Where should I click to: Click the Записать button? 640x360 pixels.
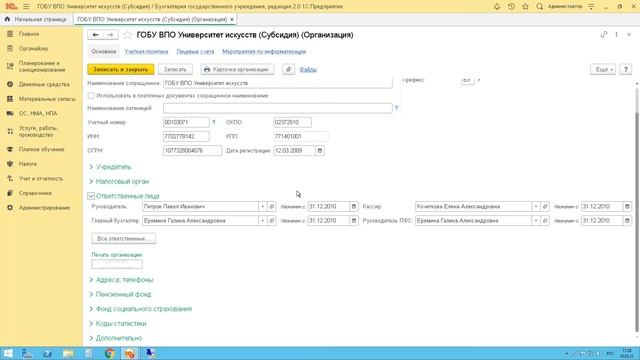tap(175, 69)
